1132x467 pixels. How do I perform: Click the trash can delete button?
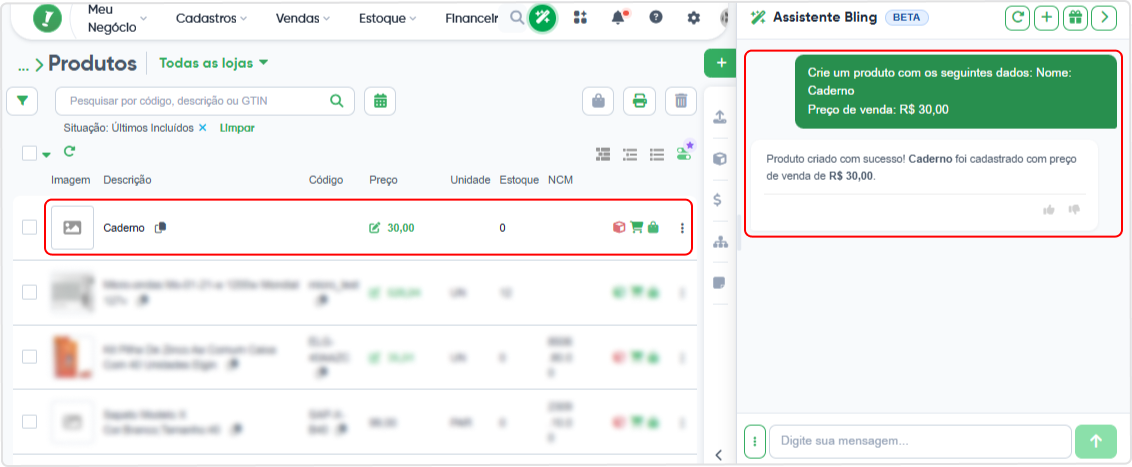681,101
